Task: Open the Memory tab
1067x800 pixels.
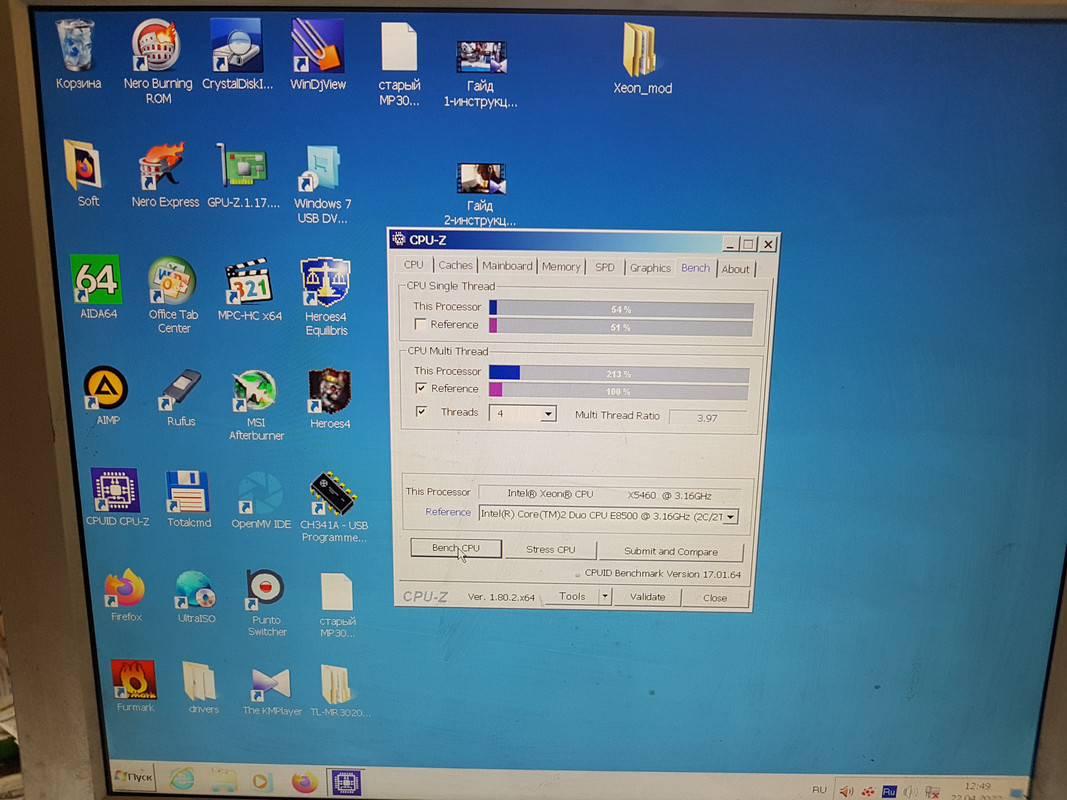Action: click(x=561, y=267)
